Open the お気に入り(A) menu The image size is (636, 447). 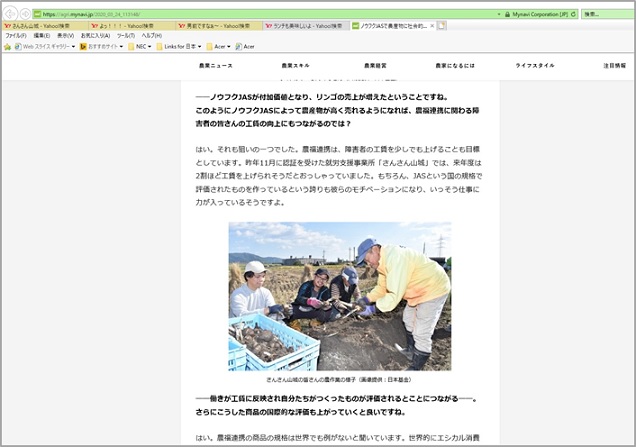pyautogui.click(x=95, y=36)
